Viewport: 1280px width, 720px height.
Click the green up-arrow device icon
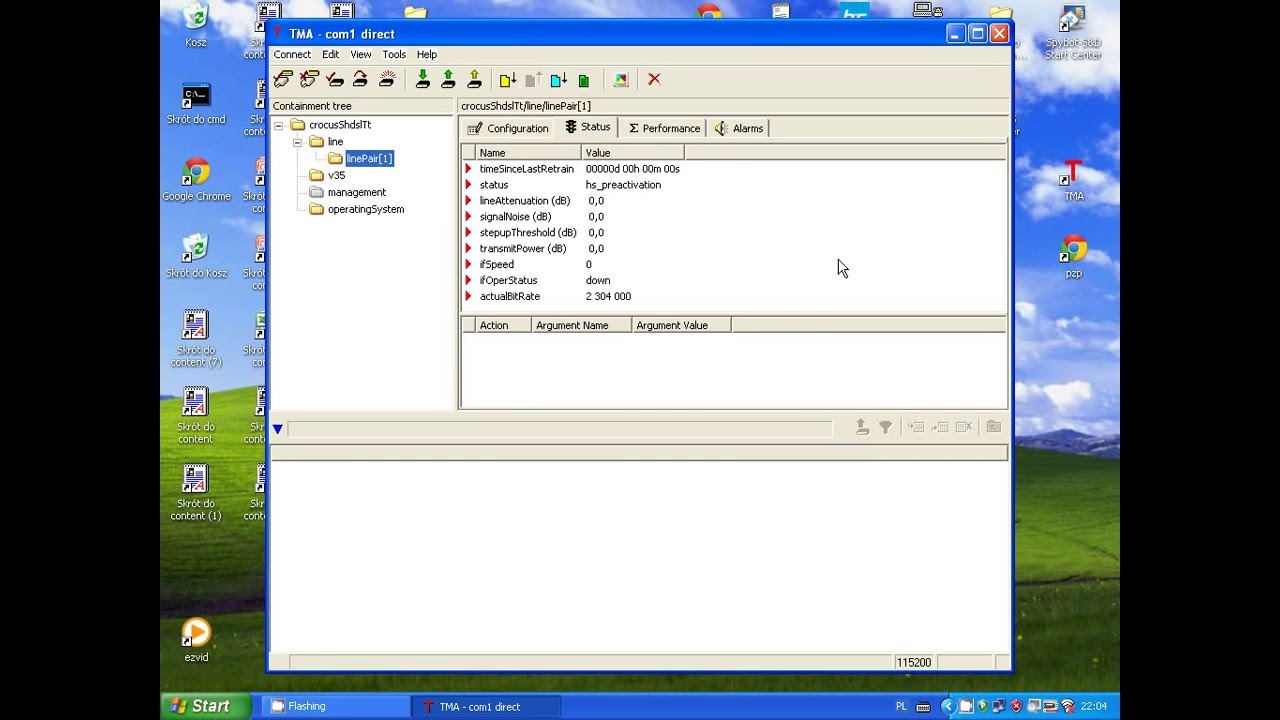448,79
